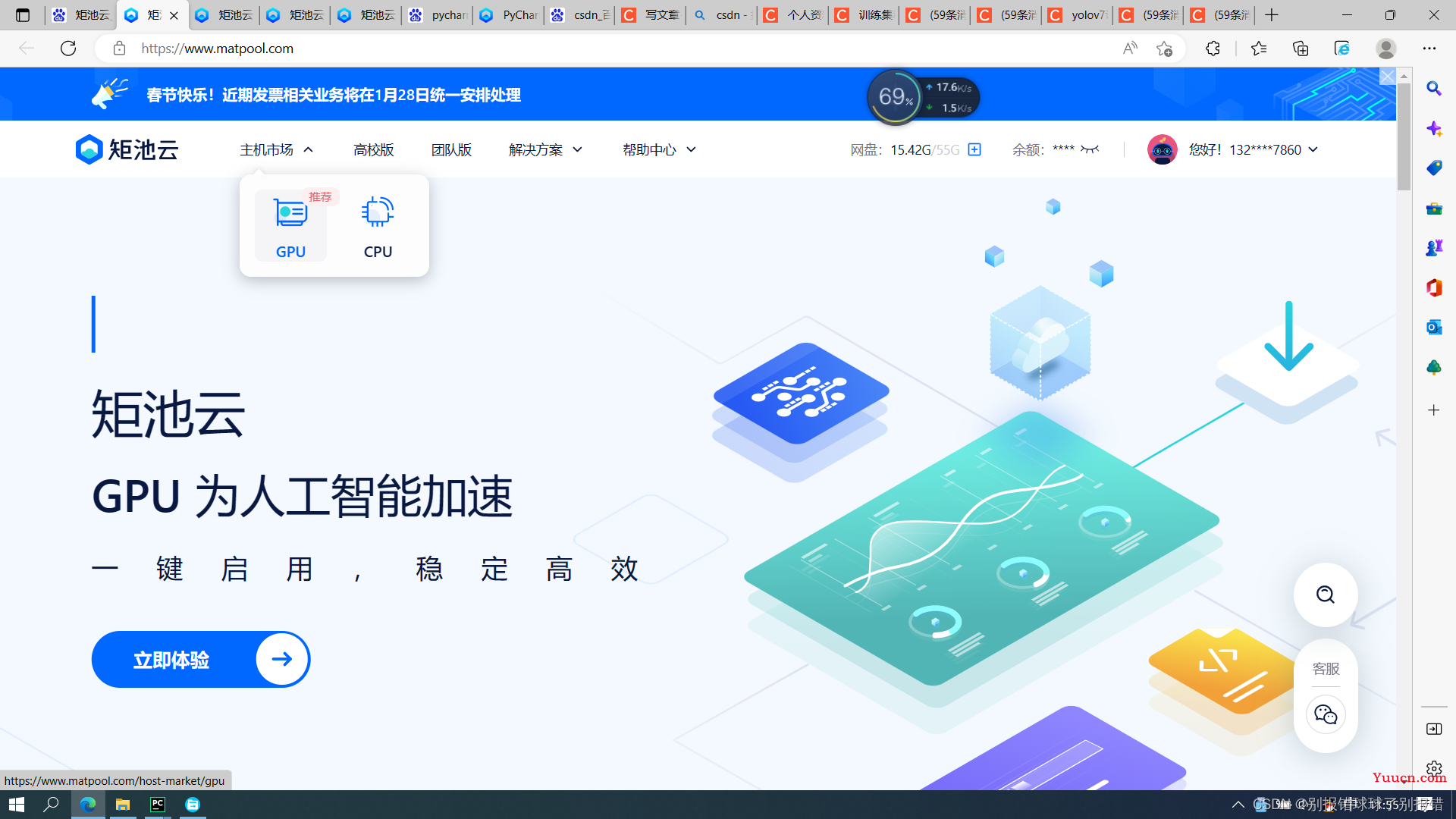Click the 团队版 menu tab
Viewport: 1456px width, 819px height.
click(x=451, y=149)
